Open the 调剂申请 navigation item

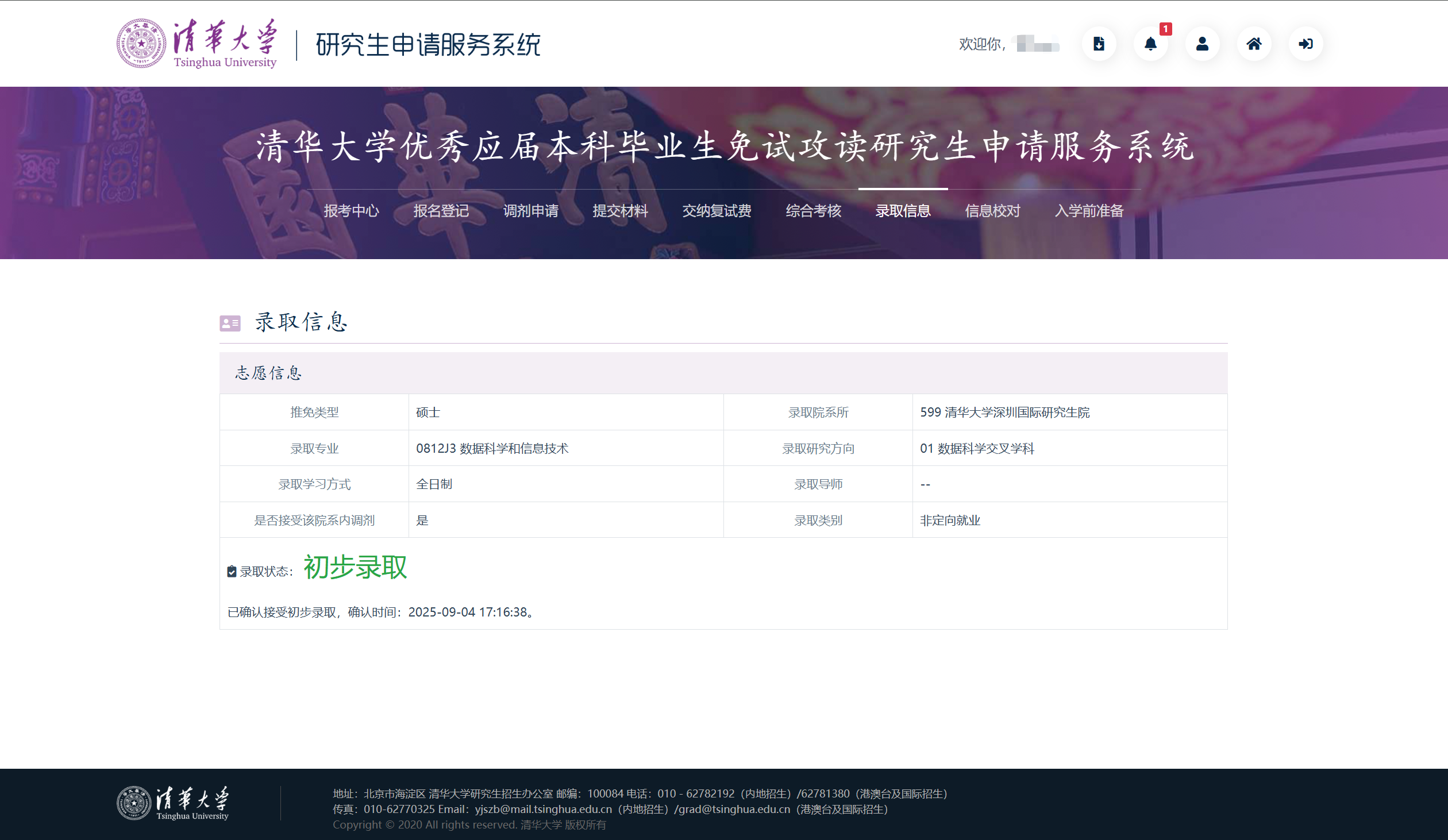pyautogui.click(x=530, y=211)
